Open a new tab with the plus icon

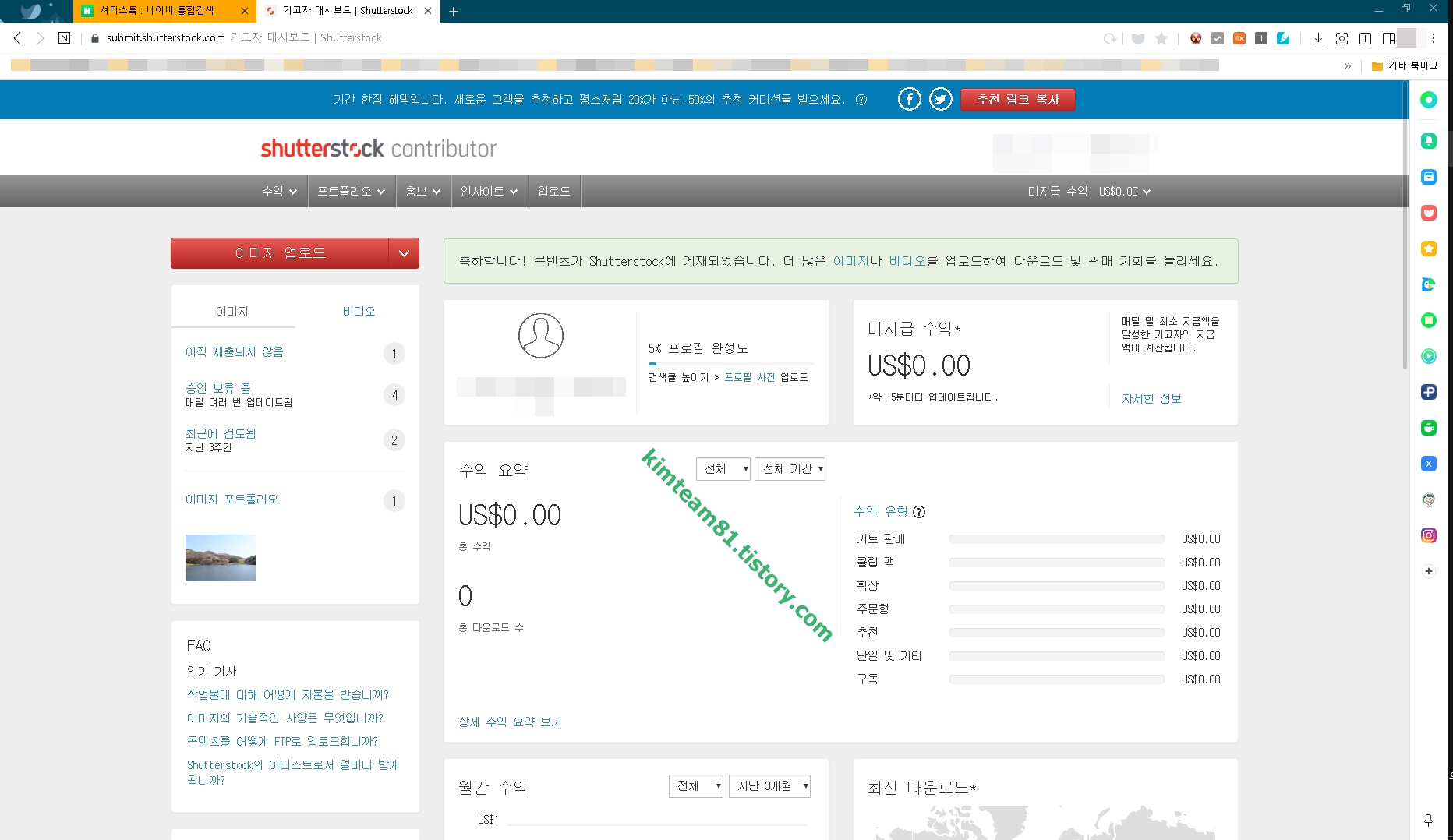[x=454, y=12]
